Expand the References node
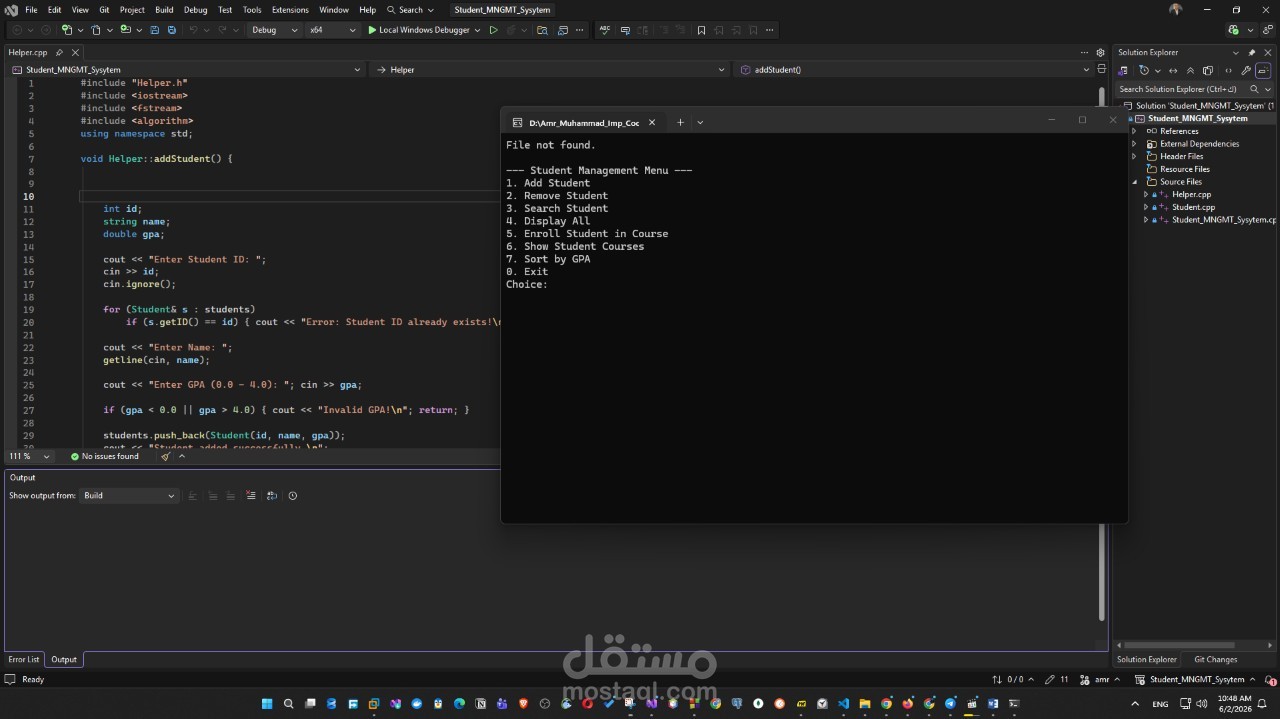This screenshot has height=719, width=1280. (x=1134, y=131)
